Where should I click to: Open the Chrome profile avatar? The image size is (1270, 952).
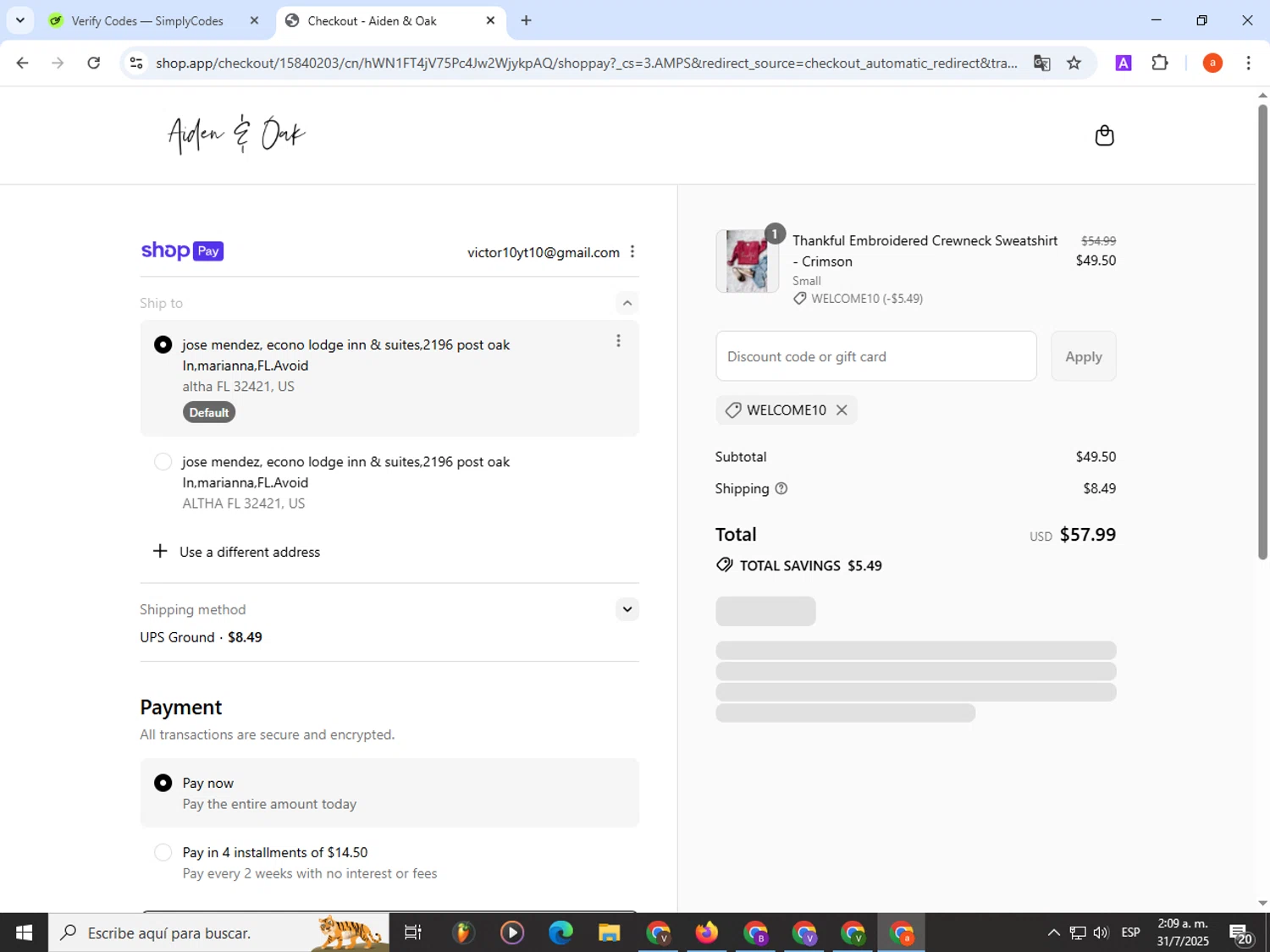pos(1212,63)
